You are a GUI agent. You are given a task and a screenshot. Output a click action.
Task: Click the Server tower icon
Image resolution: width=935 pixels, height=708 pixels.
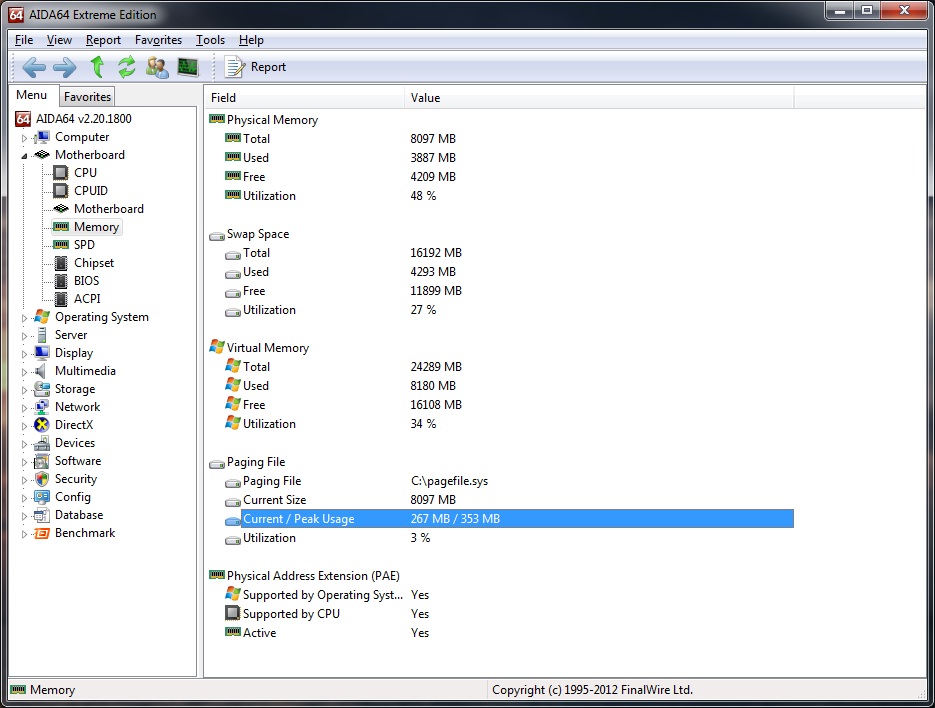pyautogui.click(x=42, y=335)
